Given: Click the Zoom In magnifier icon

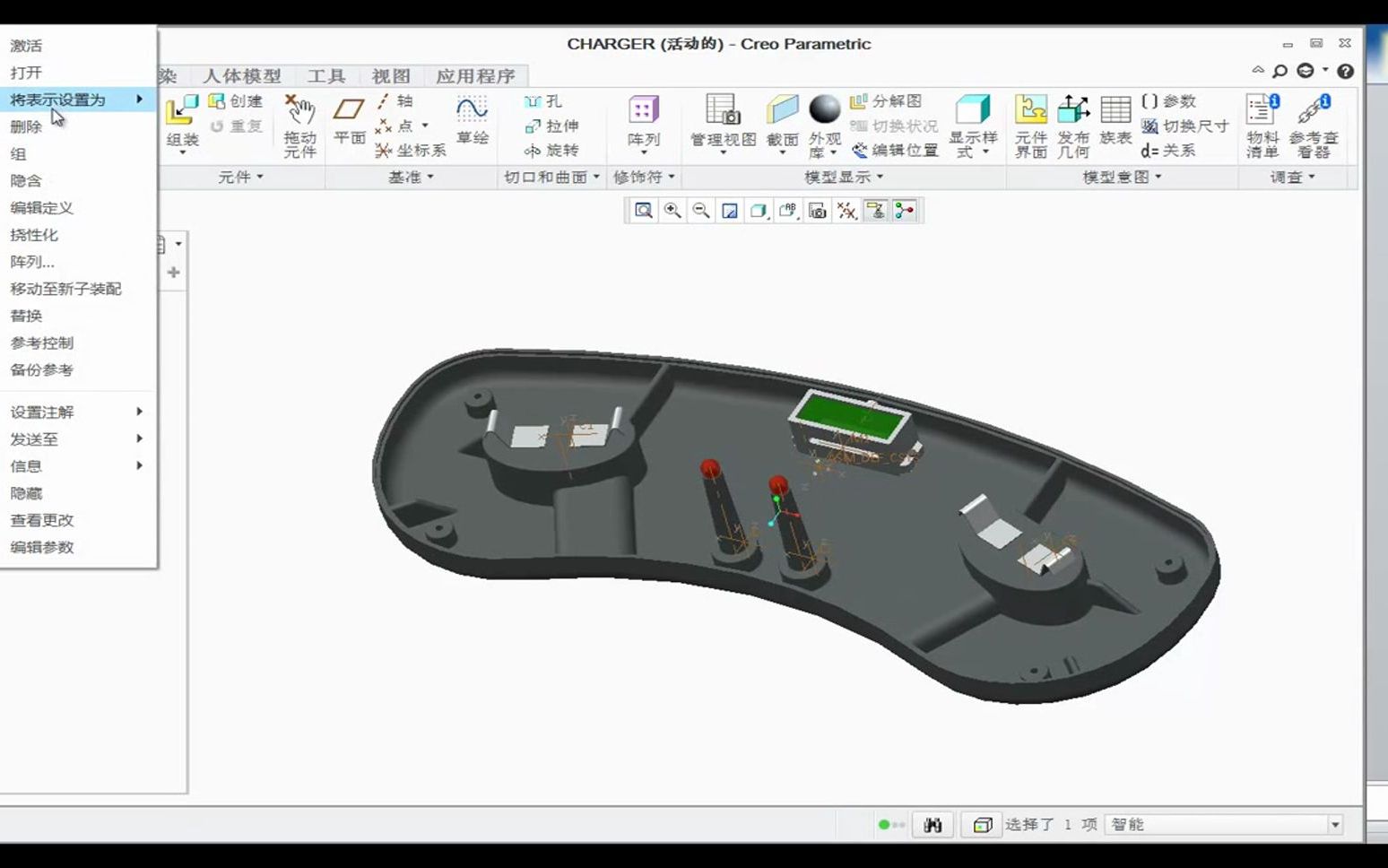Looking at the screenshot, I should (x=672, y=210).
